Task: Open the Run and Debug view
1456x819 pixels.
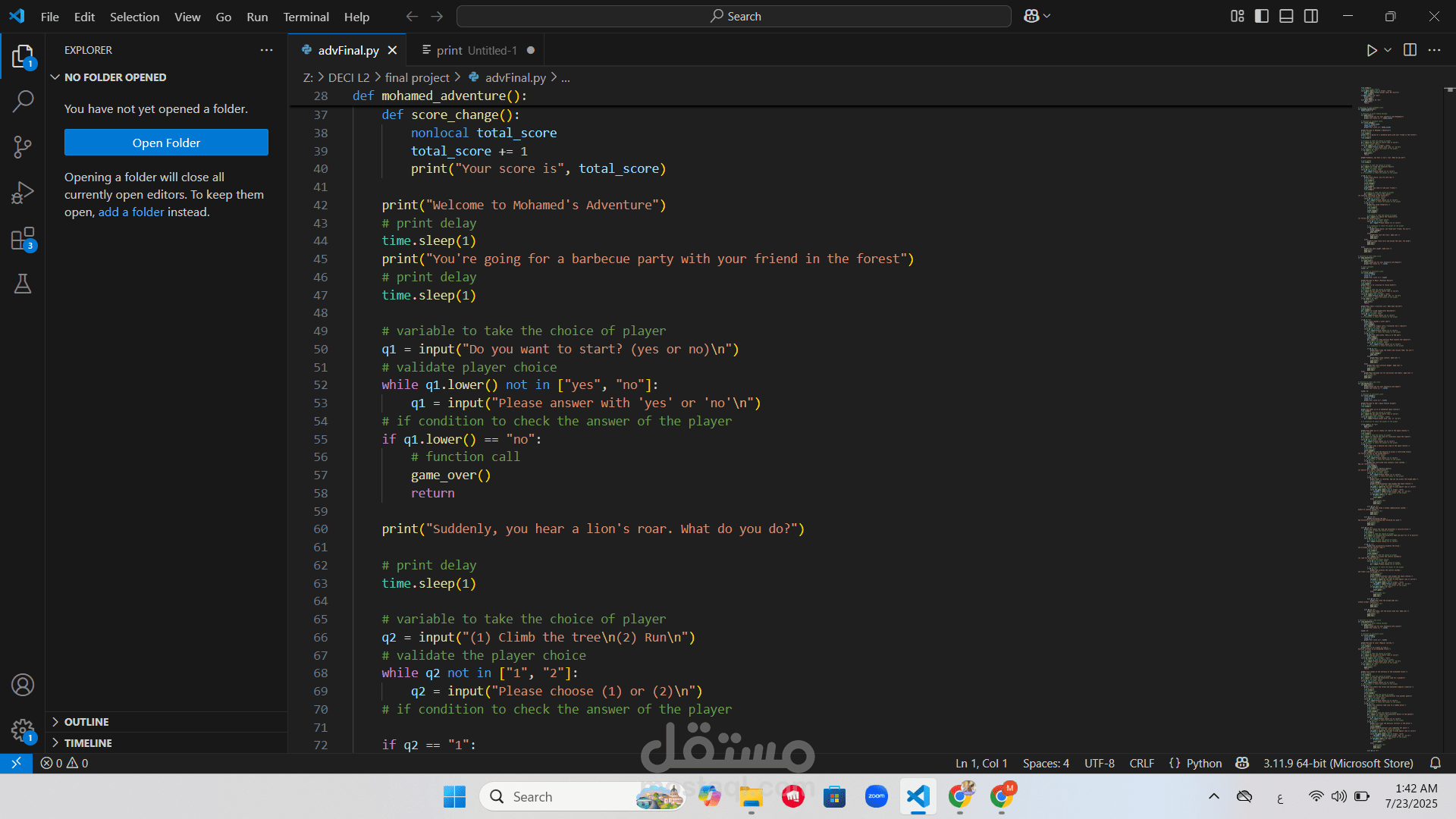Action: [23, 193]
